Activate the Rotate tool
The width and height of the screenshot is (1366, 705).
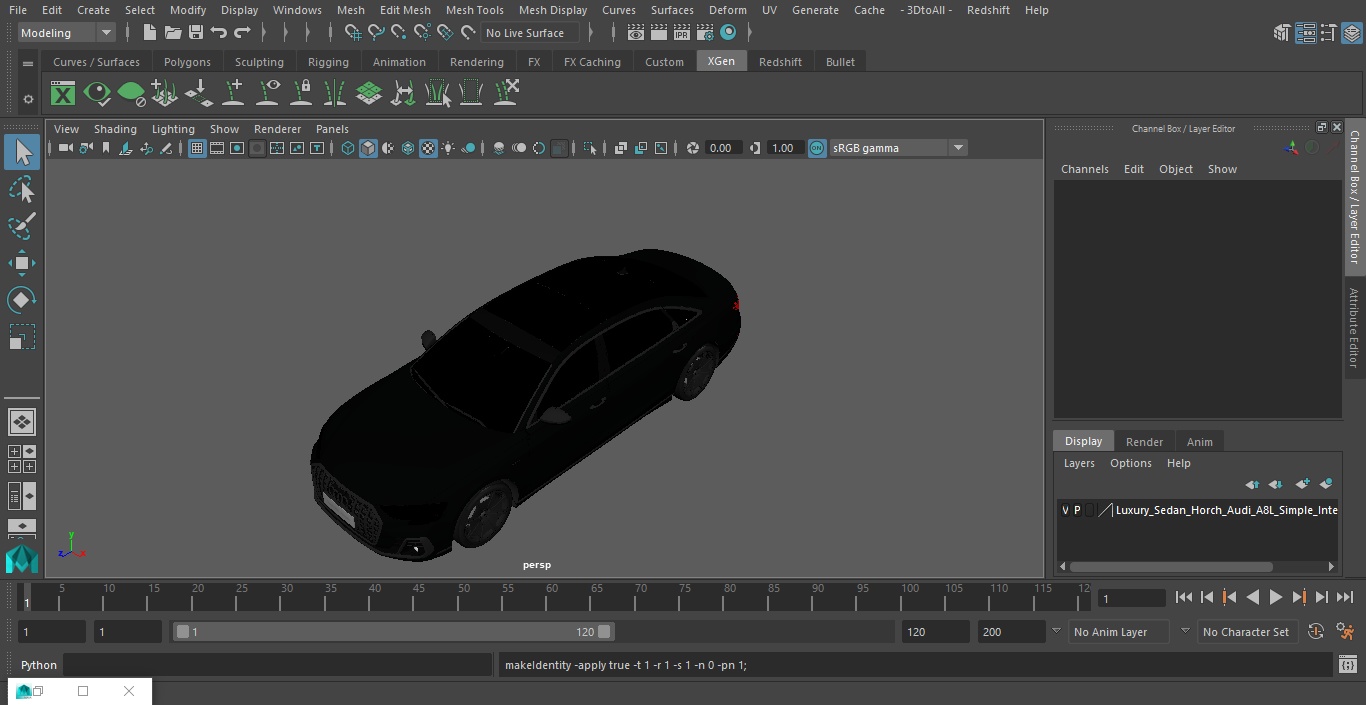click(21, 300)
